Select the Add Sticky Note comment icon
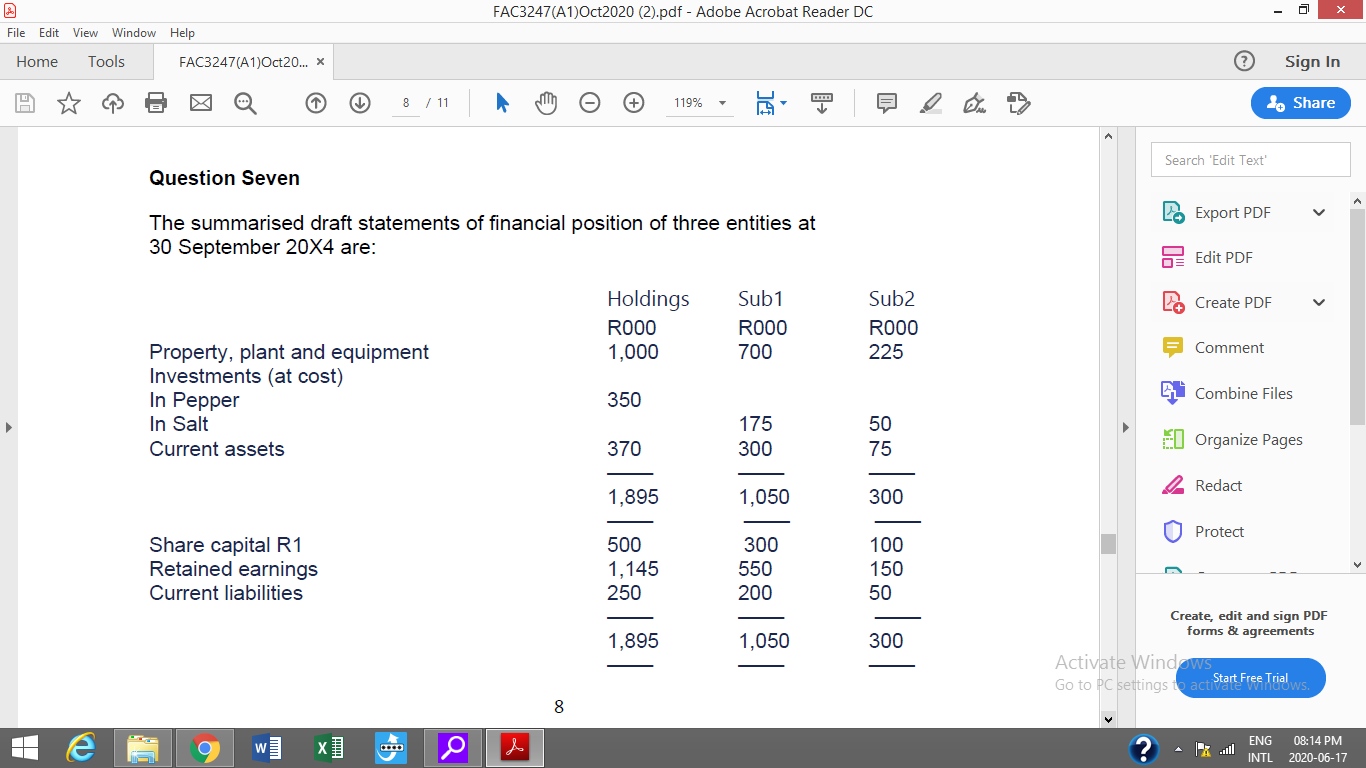Viewport: 1366px width, 768px height. coord(886,103)
